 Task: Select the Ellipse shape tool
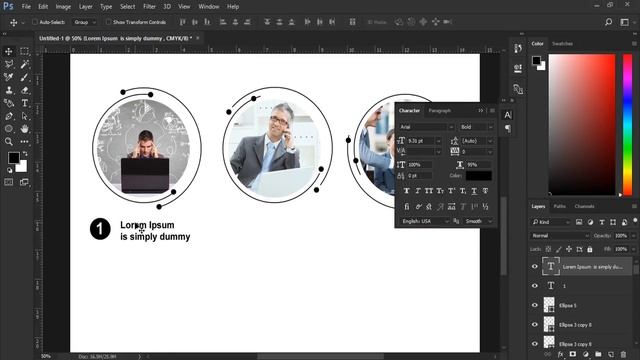click(x=9, y=129)
